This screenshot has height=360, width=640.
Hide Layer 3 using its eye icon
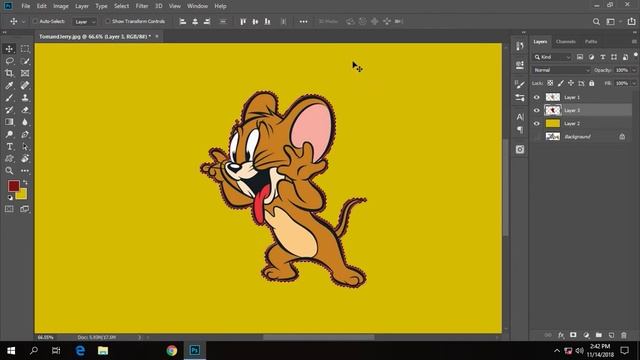[x=537, y=110]
